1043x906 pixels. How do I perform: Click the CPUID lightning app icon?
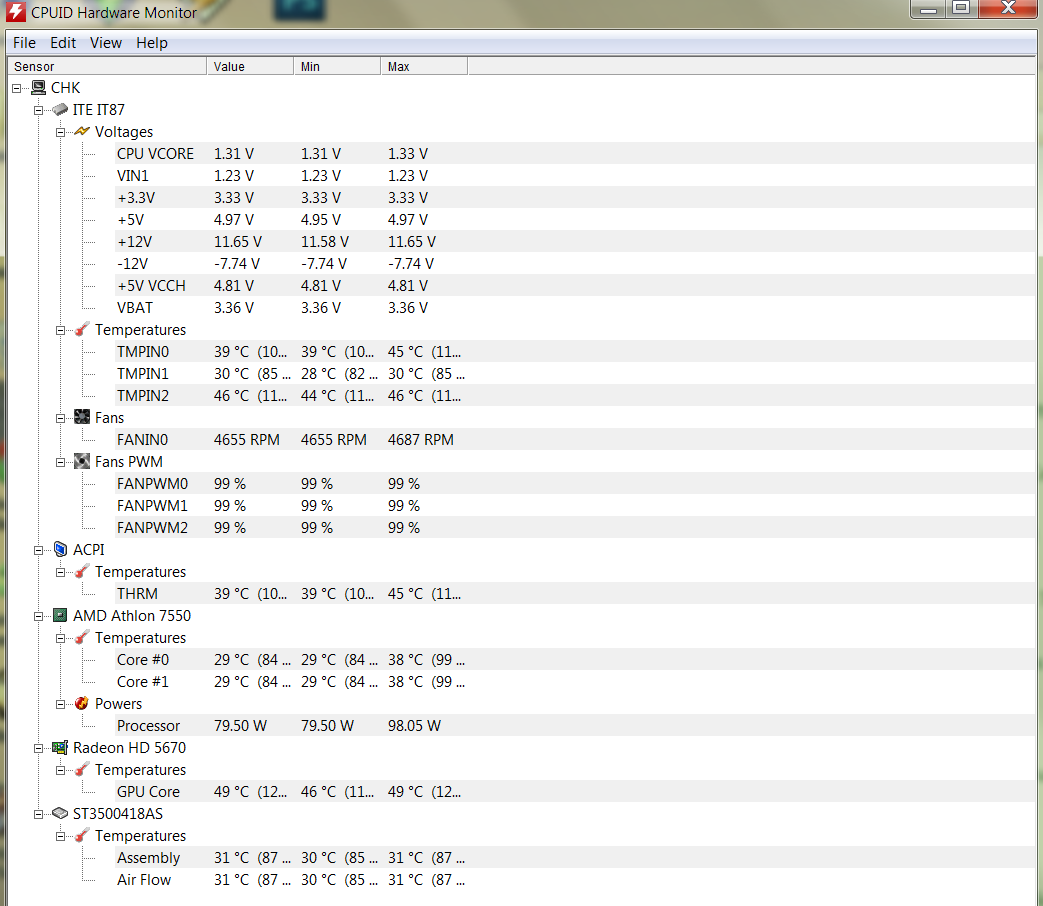tap(16, 12)
